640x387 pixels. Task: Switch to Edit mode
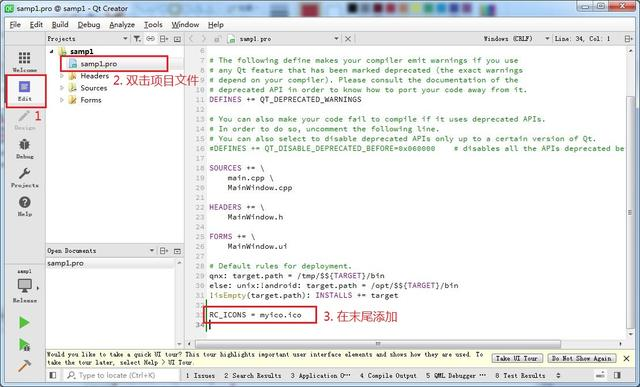click(24, 91)
